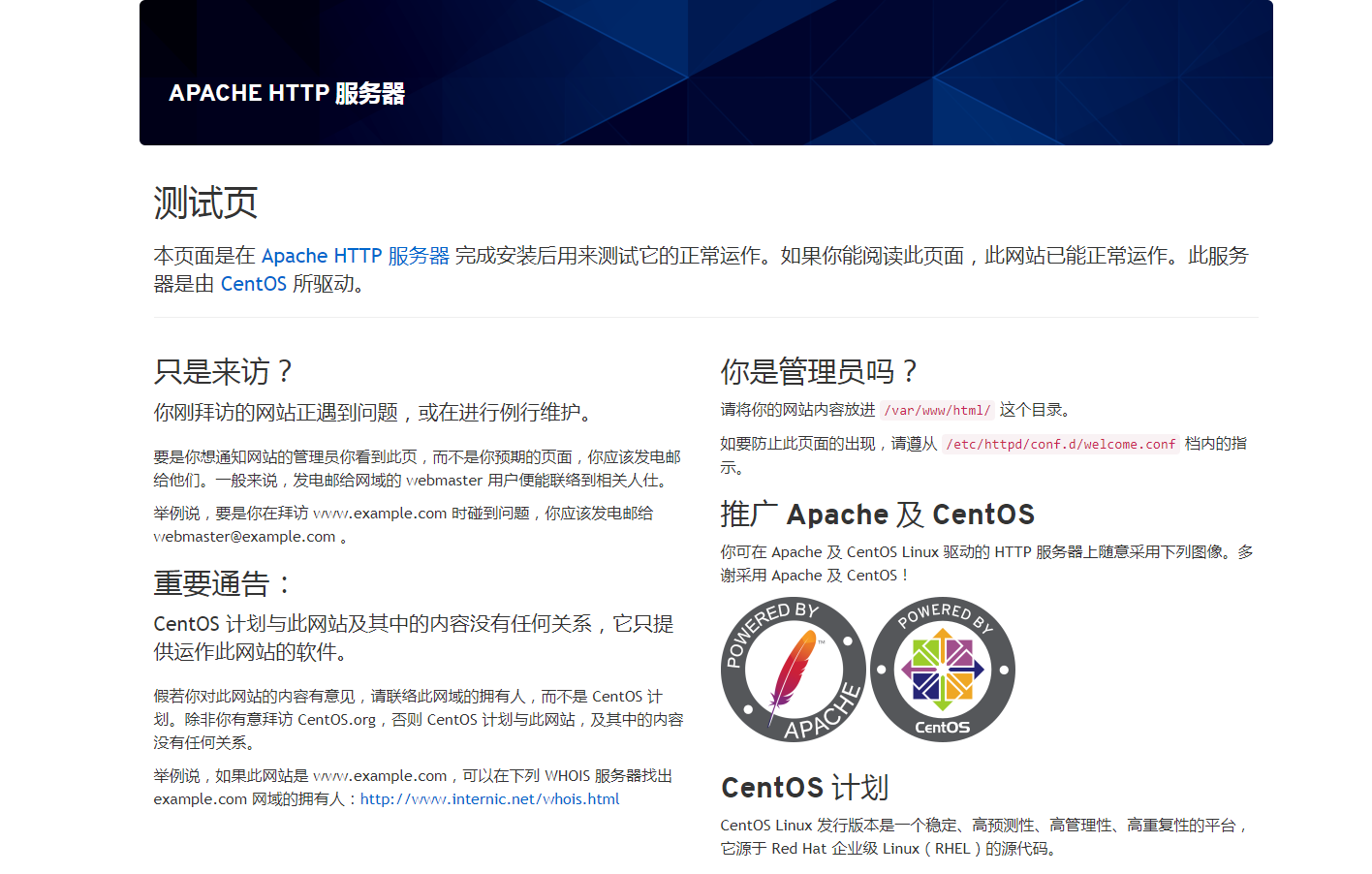Select the 只是来访？ heading
This screenshot has width=1372, height=874.
tap(224, 371)
